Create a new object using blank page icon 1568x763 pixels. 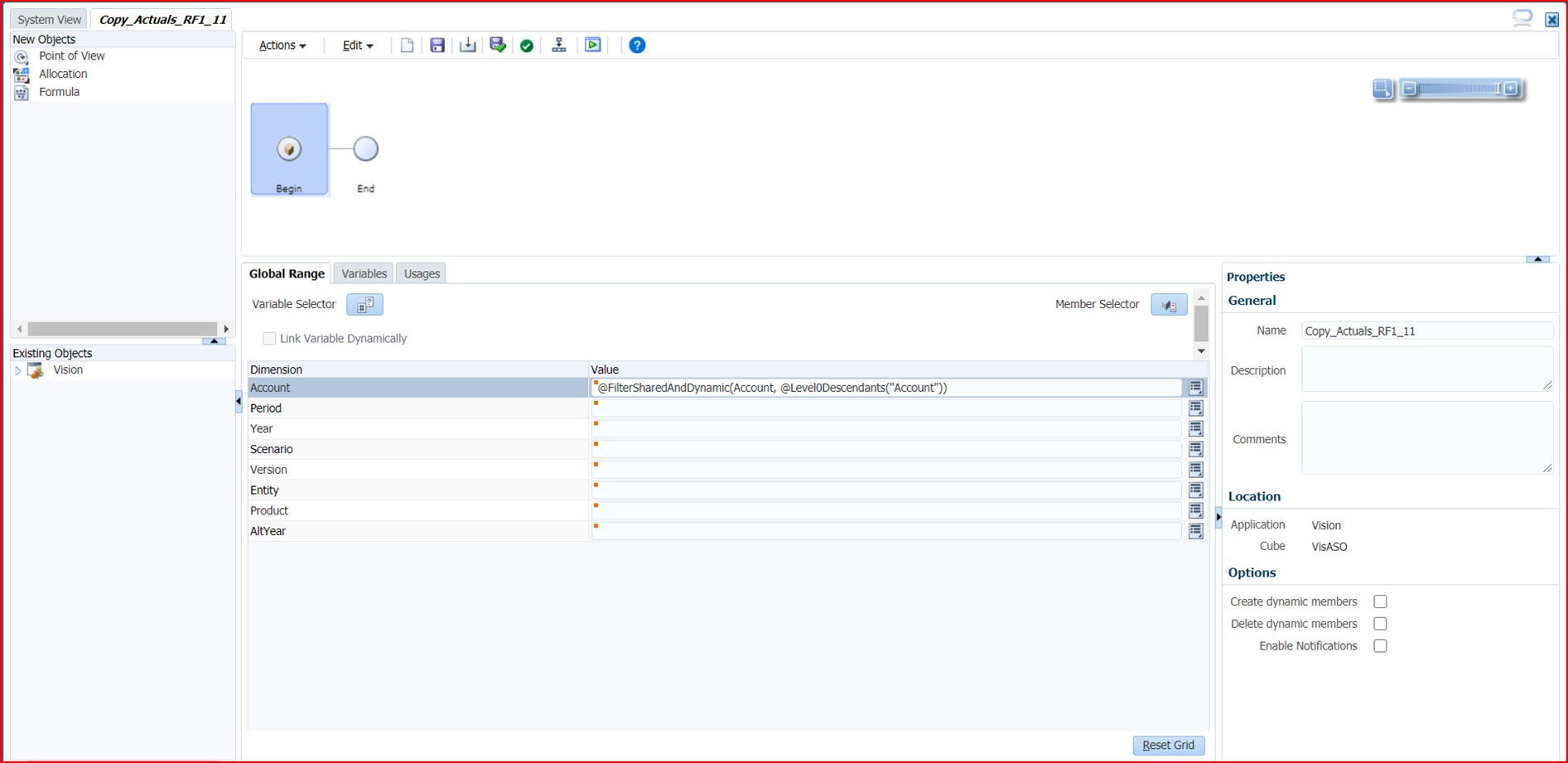click(x=407, y=46)
